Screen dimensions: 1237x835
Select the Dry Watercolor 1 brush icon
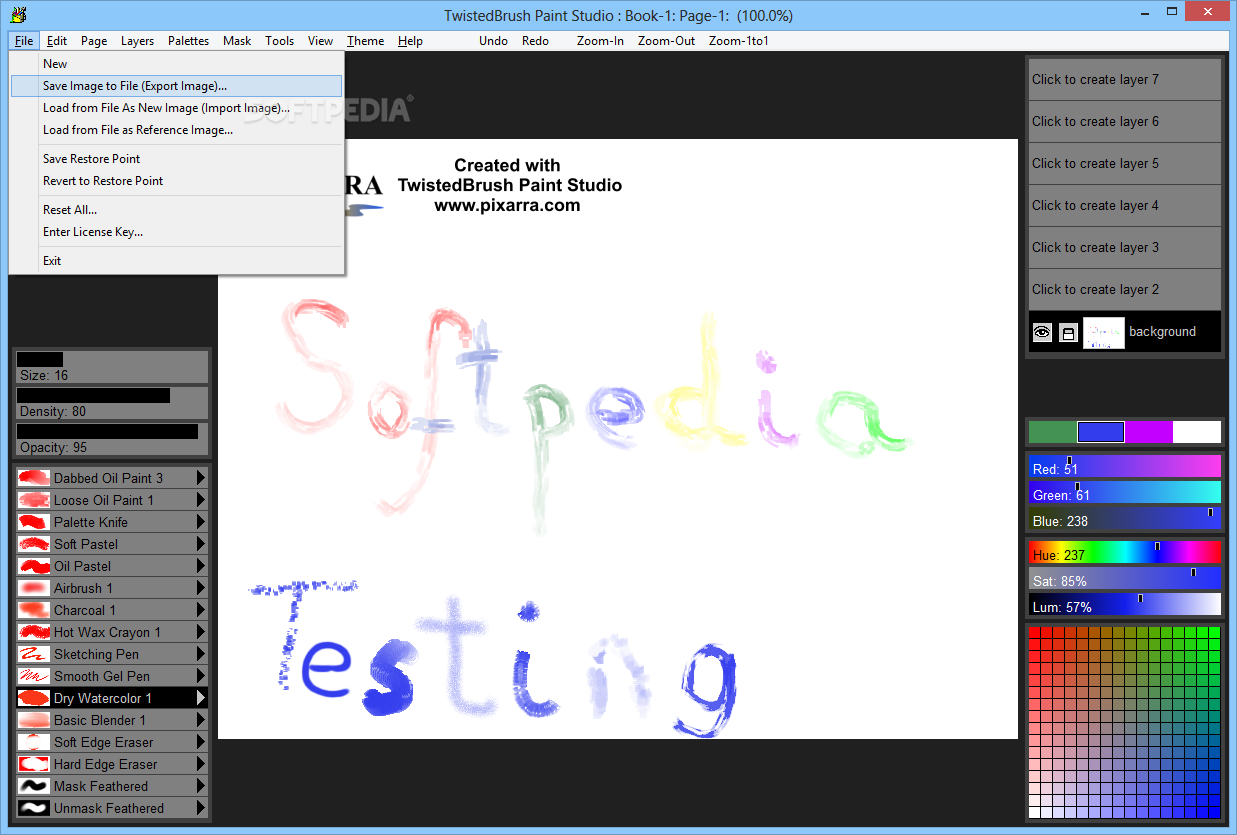[x=34, y=698]
